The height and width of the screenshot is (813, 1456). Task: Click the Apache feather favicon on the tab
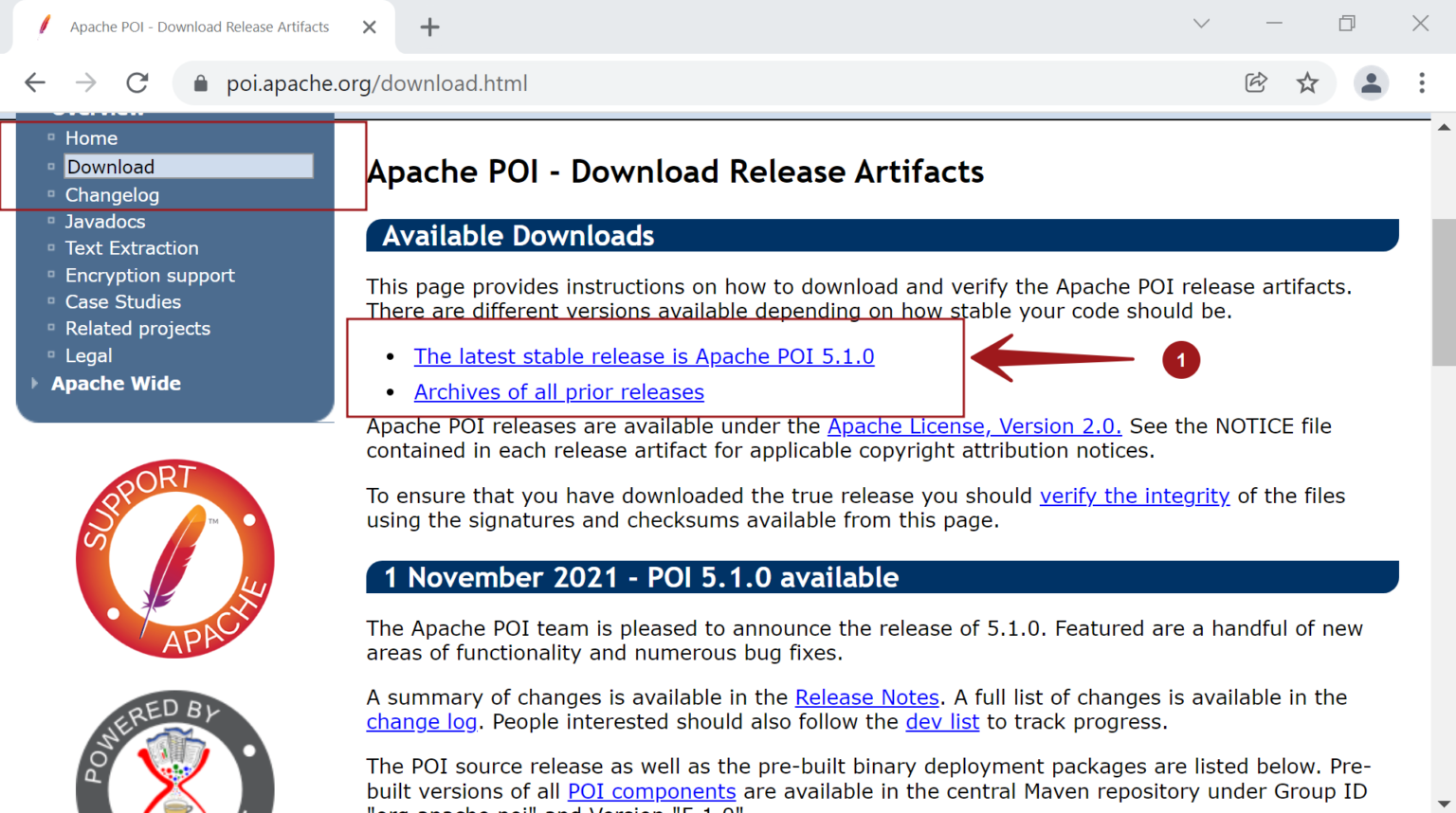pyautogui.click(x=44, y=26)
